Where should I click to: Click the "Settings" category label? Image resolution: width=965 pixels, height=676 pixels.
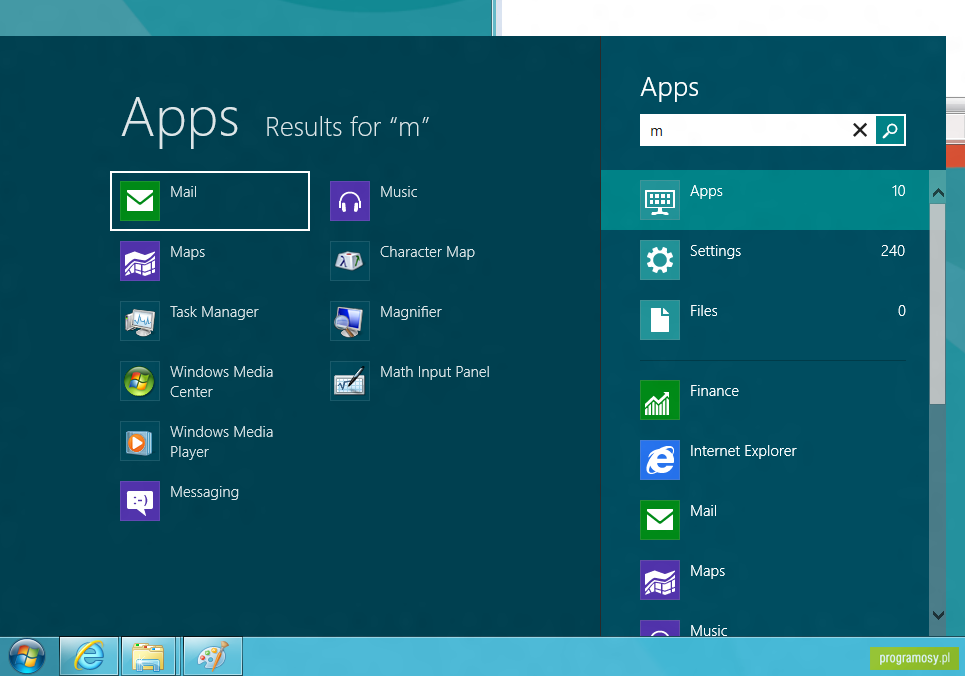[x=715, y=251]
